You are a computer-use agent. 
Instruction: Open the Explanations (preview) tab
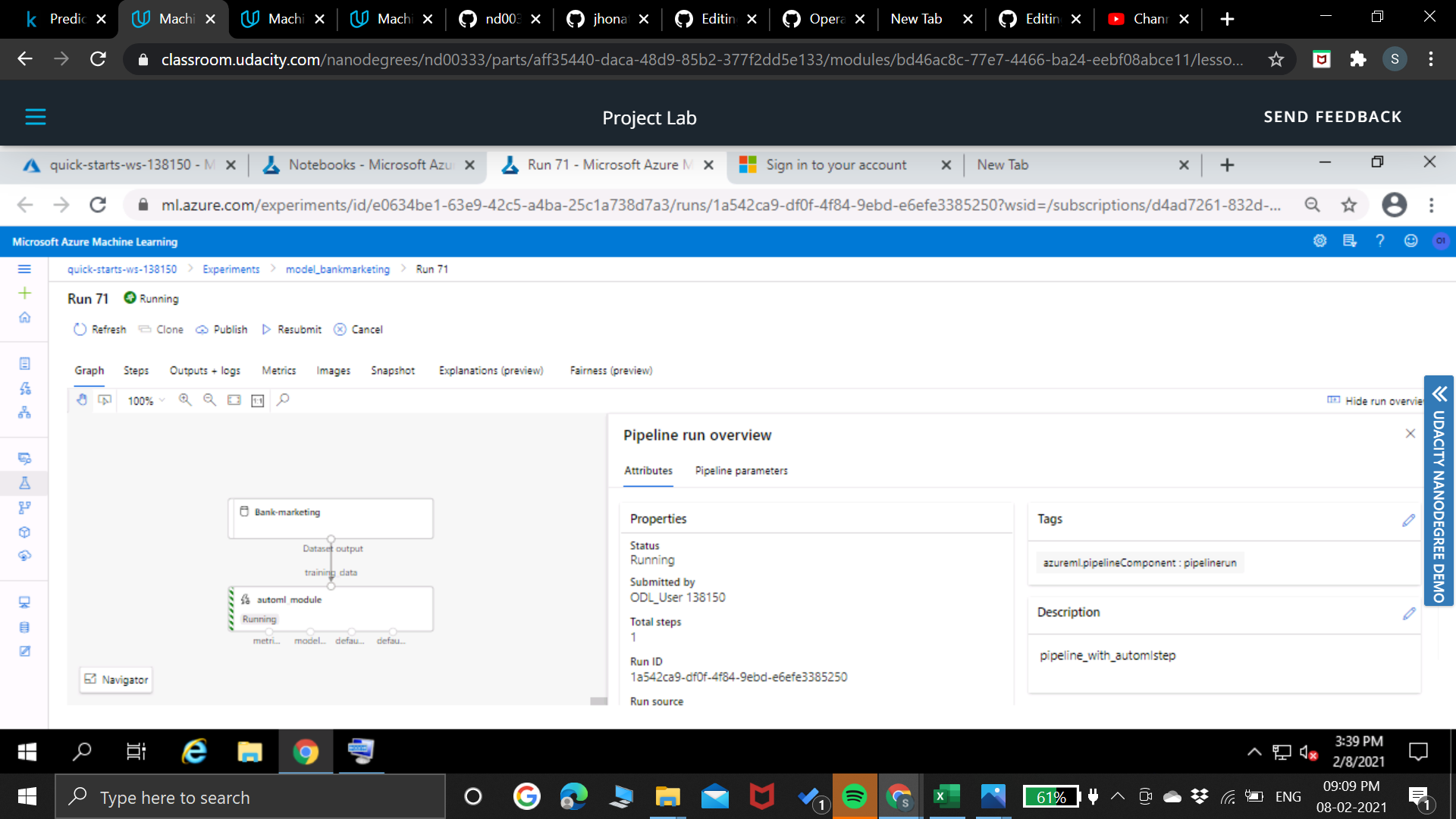coord(491,370)
